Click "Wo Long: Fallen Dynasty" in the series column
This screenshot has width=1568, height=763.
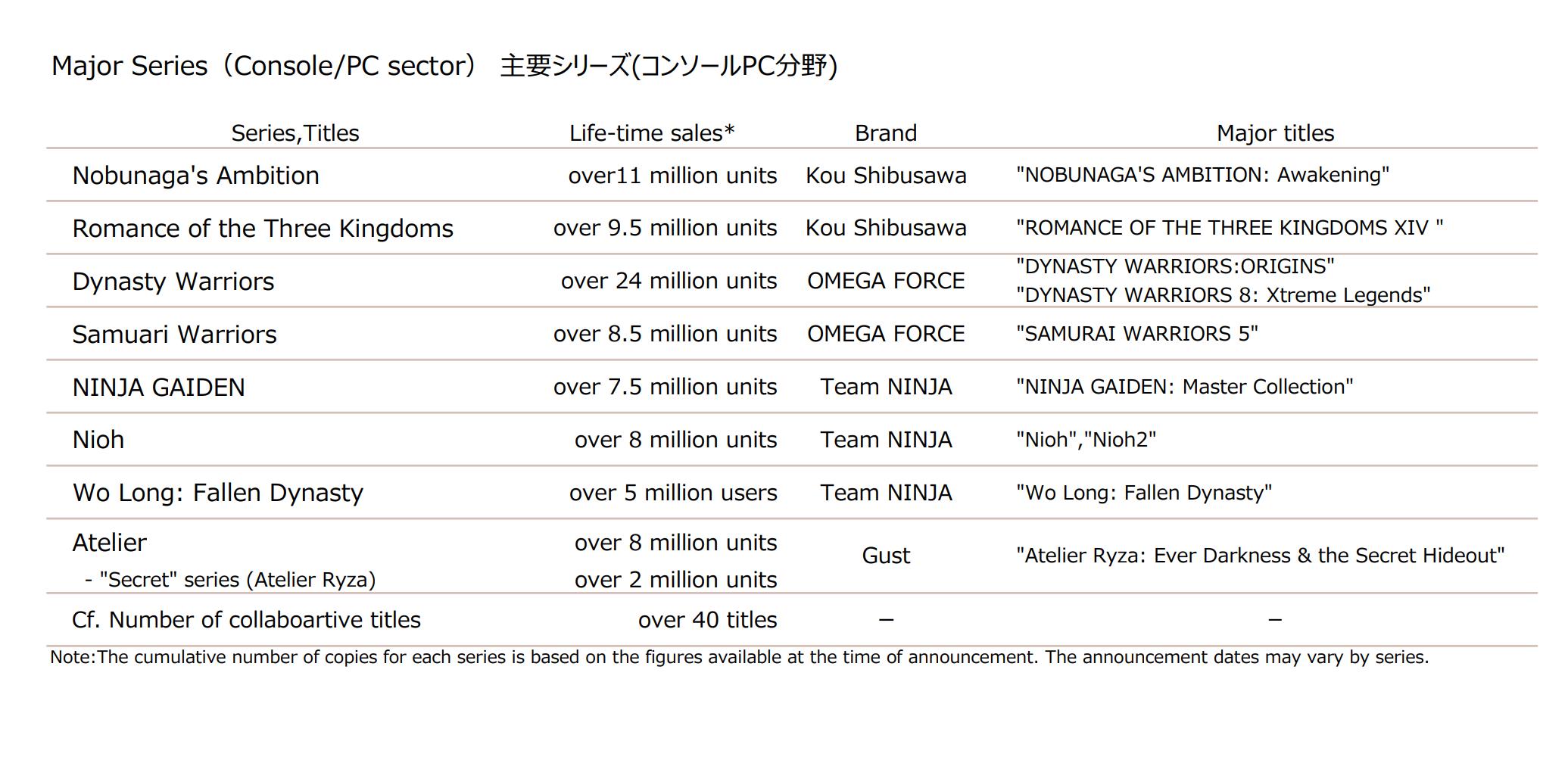[x=217, y=493]
